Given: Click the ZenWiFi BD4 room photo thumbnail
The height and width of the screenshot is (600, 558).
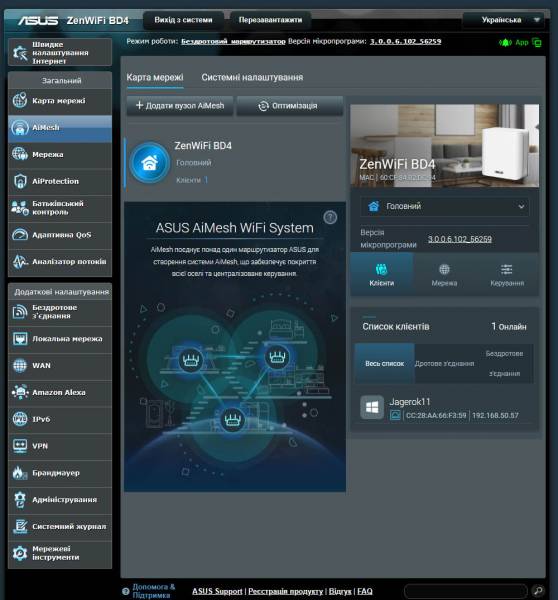Looking at the screenshot, I should pos(445,146).
